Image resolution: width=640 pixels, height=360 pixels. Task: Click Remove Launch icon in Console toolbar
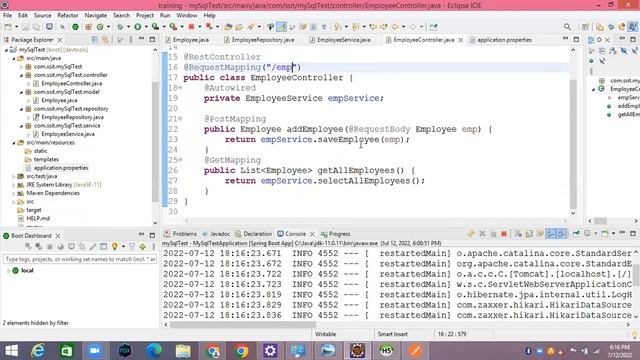[x=482, y=234]
